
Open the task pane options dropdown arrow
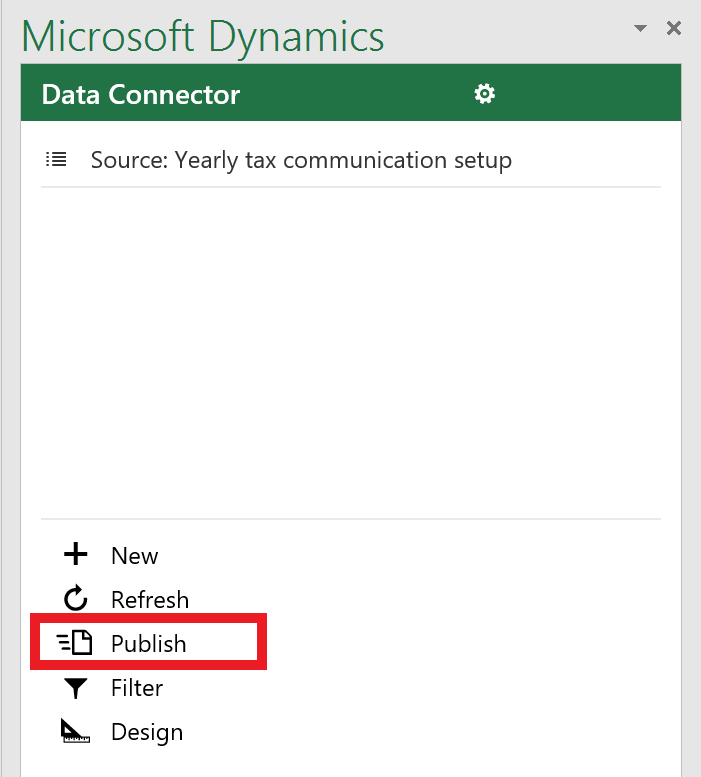coord(641,28)
